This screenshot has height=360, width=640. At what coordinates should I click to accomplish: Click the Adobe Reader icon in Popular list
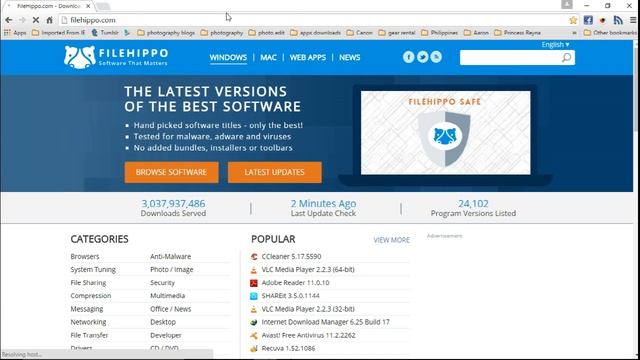point(254,282)
